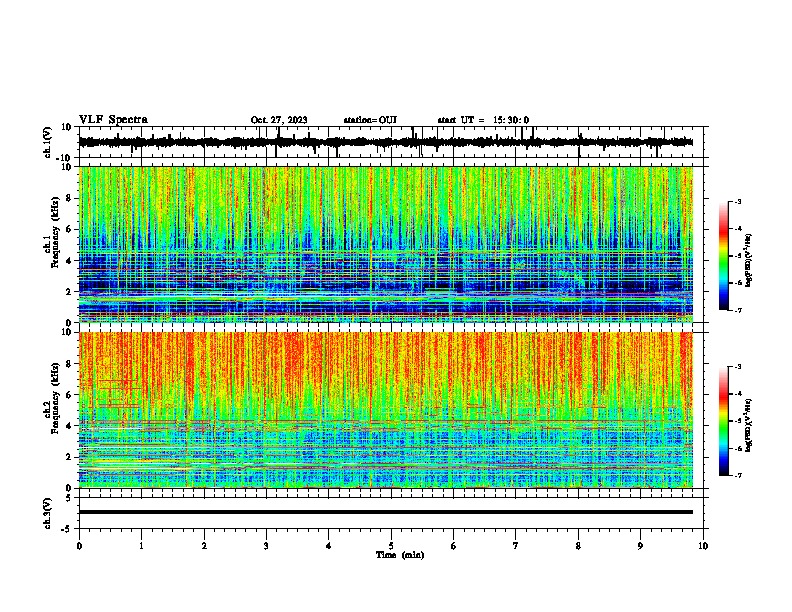The height and width of the screenshot is (612, 792).
Task: Click Time axis tick label "9"
Action: click(x=640, y=546)
